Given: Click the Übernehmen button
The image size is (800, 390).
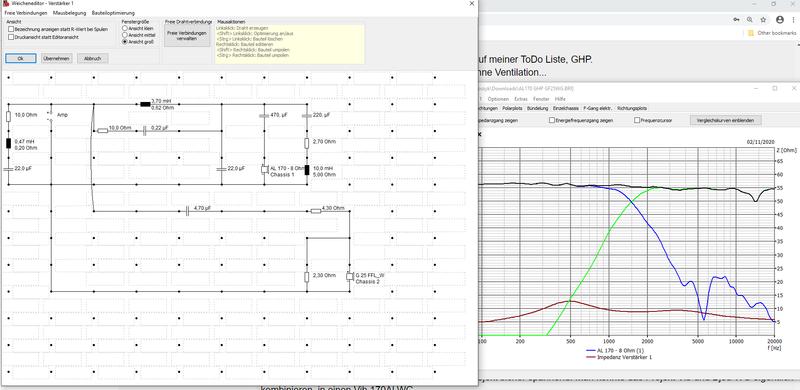Looking at the screenshot, I should pyautogui.click(x=57, y=59).
